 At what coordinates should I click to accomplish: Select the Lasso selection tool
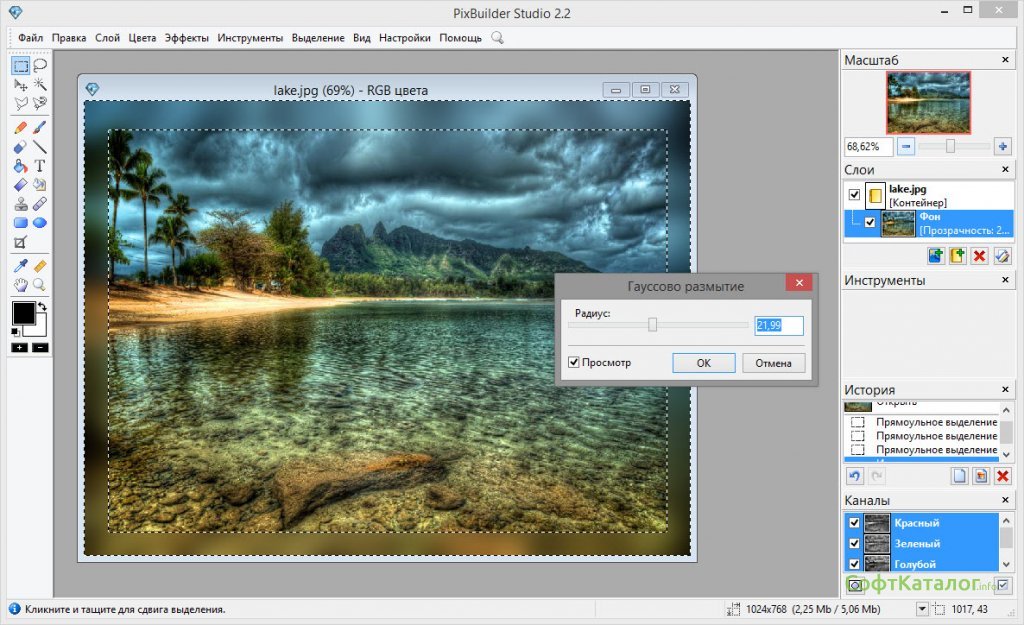tap(40, 66)
